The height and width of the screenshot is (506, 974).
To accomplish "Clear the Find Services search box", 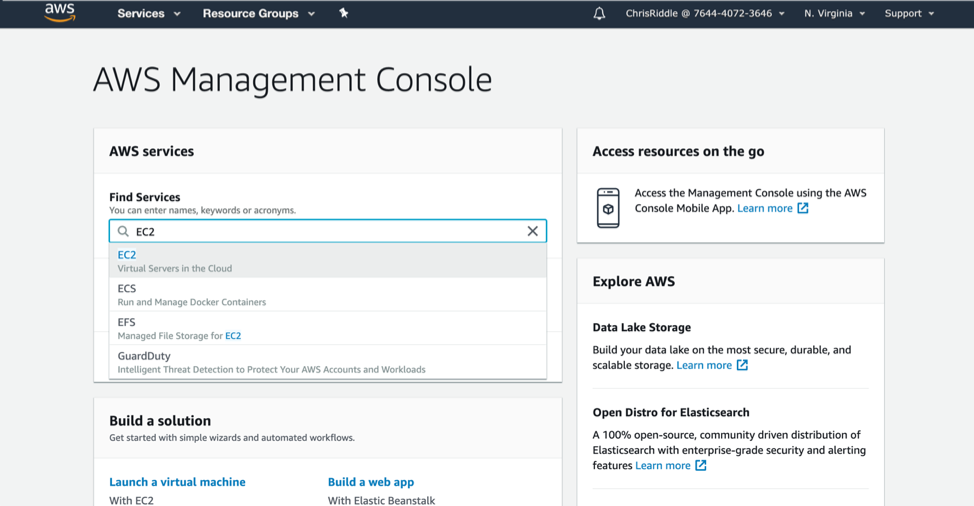I will (x=532, y=231).
